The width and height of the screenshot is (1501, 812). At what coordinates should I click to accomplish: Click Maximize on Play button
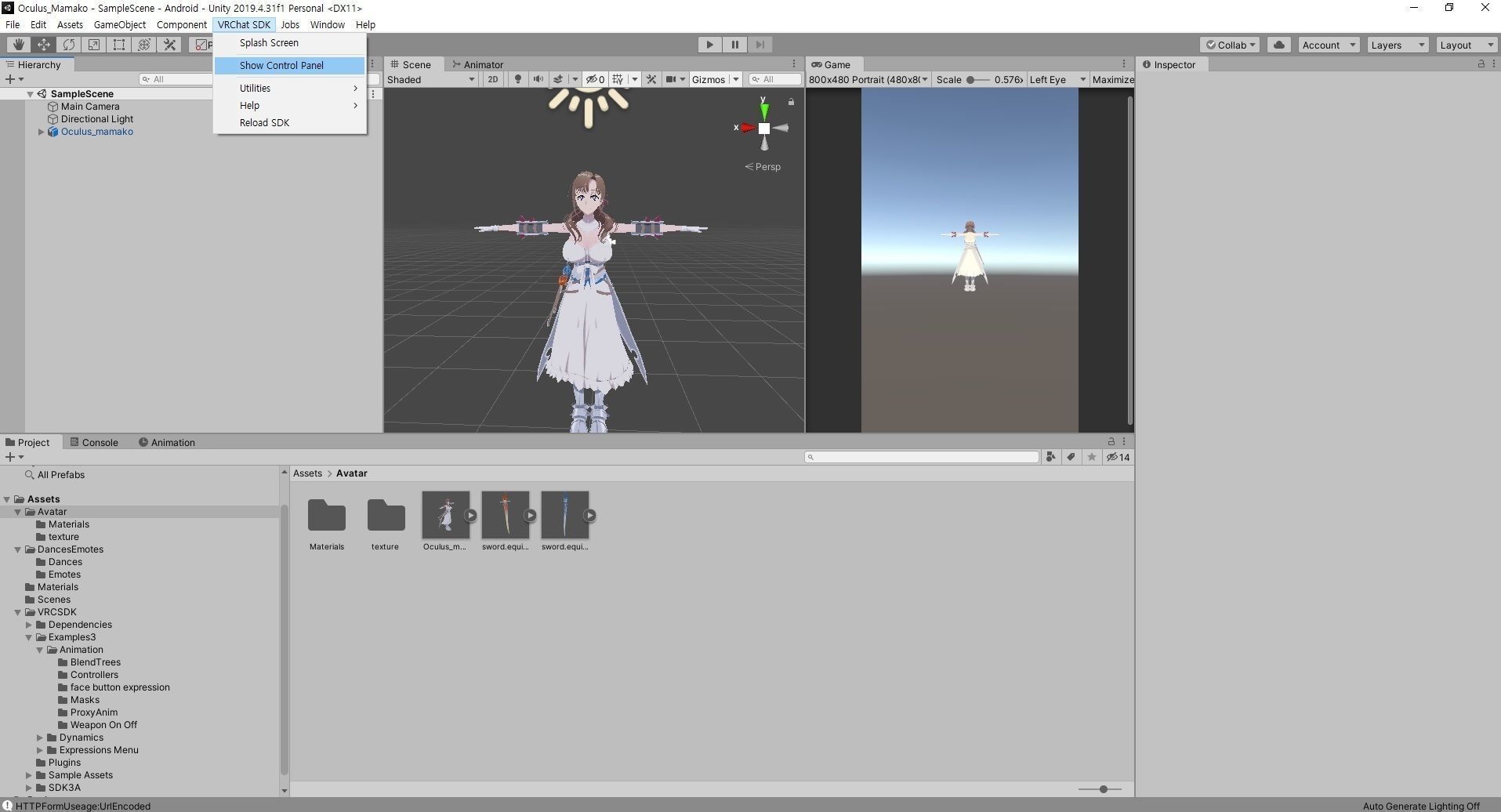click(x=1113, y=79)
